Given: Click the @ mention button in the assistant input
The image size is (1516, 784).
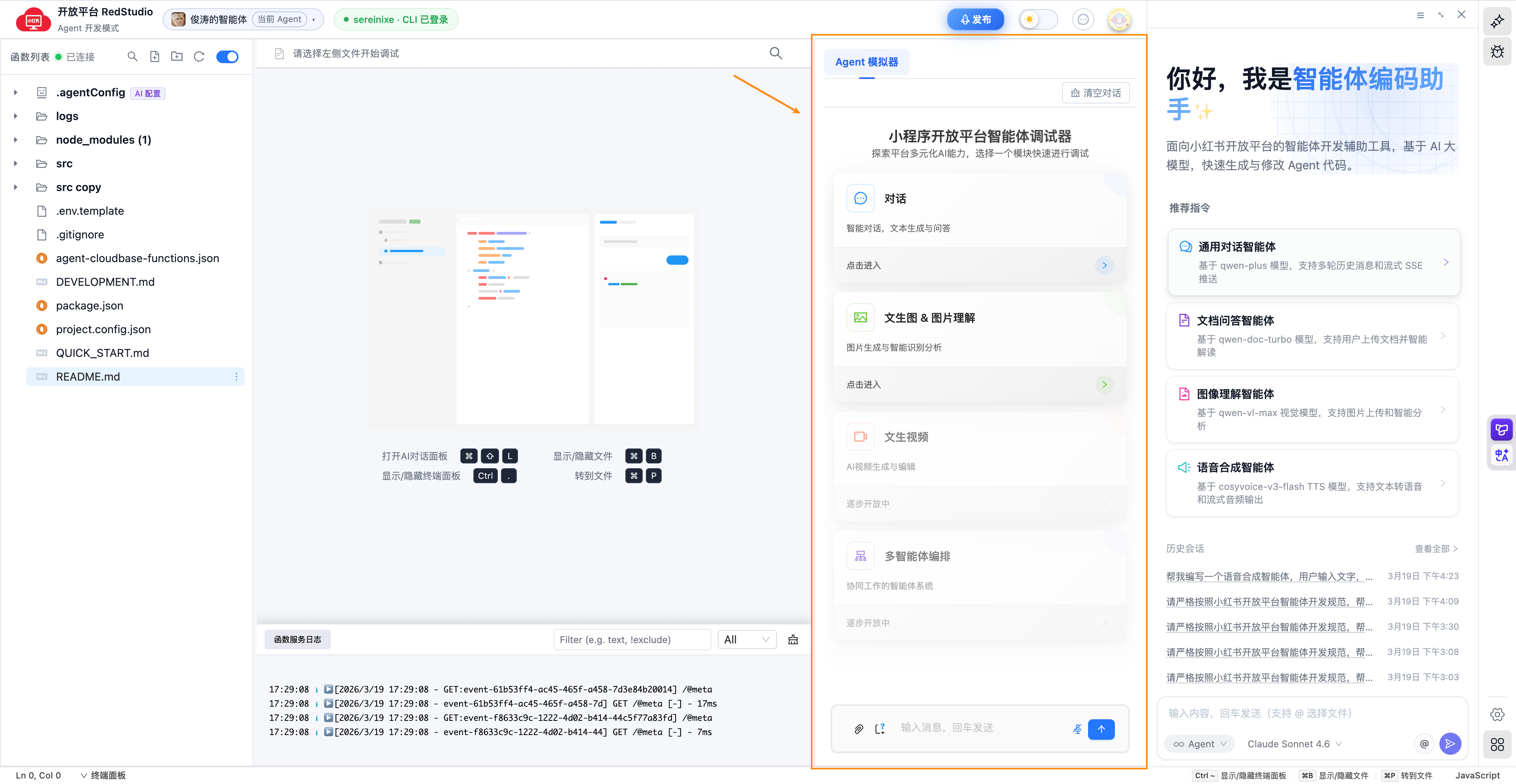Looking at the screenshot, I should click(x=1424, y=744).
